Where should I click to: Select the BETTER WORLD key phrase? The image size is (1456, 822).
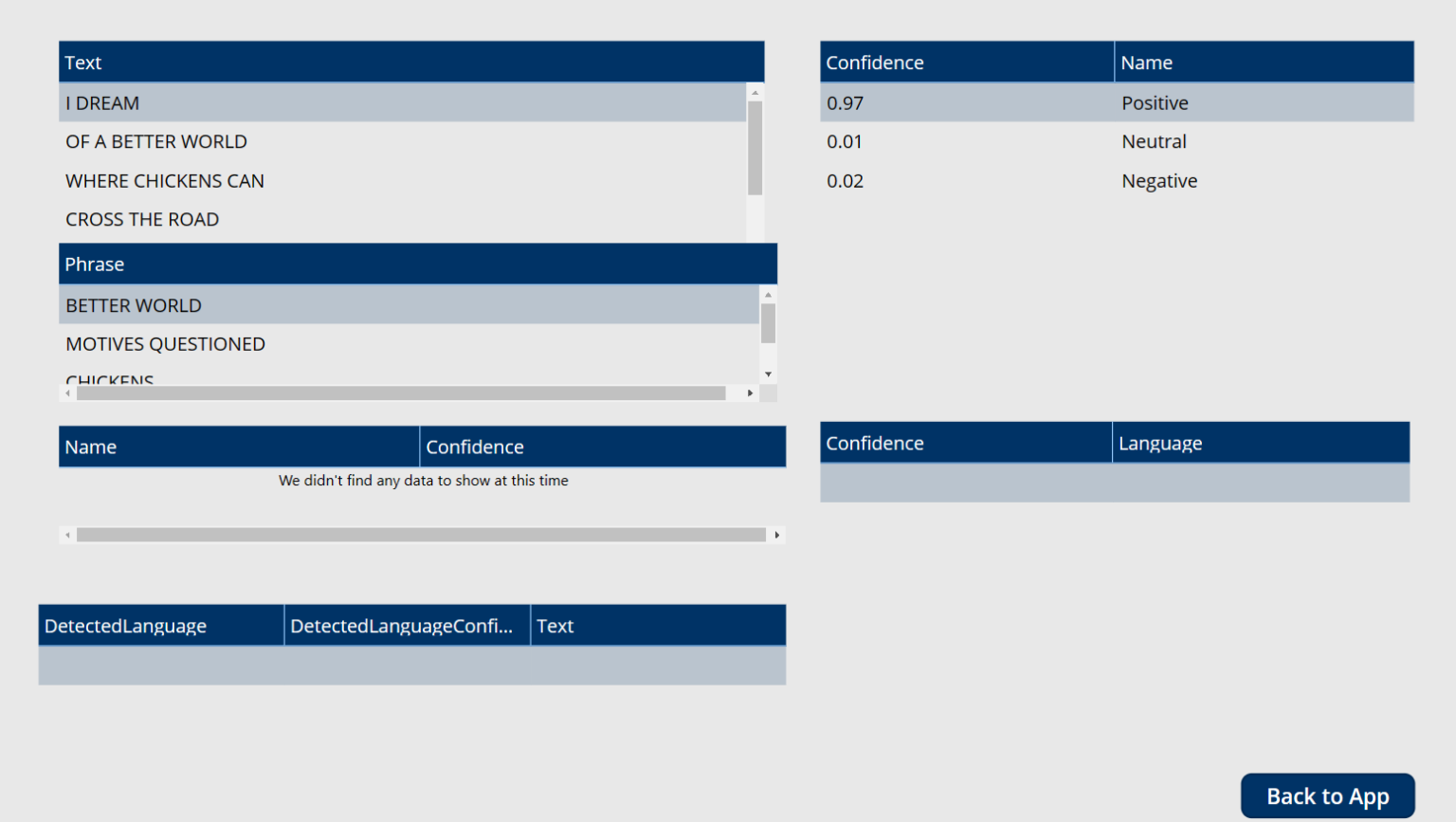(x=379, y=304)
